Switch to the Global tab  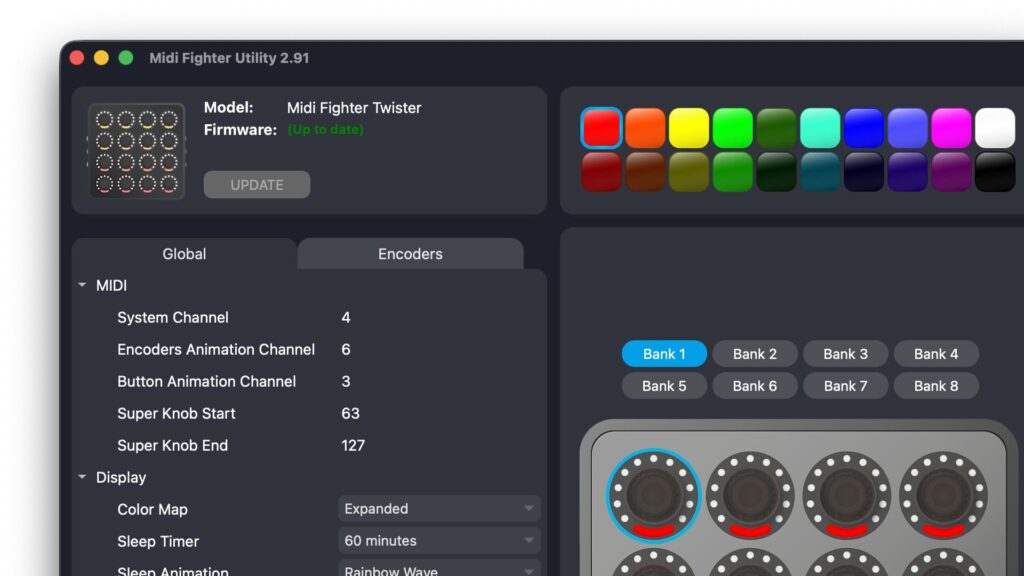tap(184, 254)
